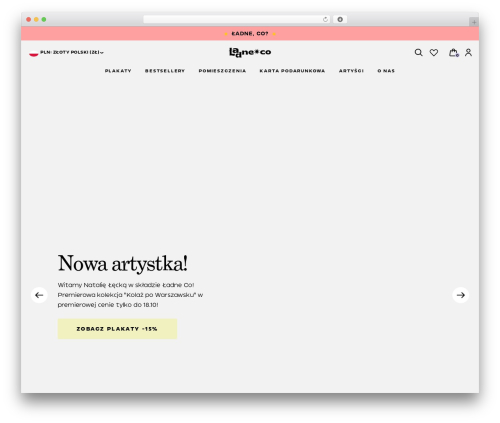
Task: Open the Plakaty menu
Action: (118, 71)
